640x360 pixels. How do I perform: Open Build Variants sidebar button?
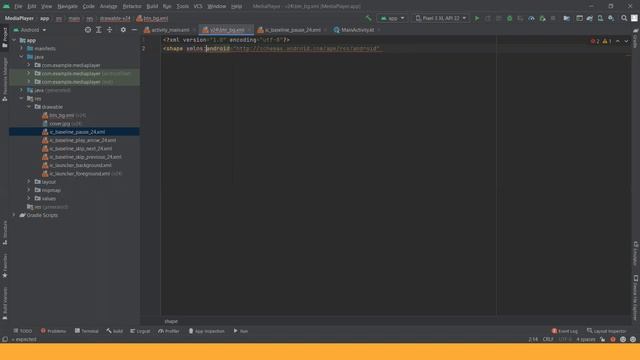(5, 303)
